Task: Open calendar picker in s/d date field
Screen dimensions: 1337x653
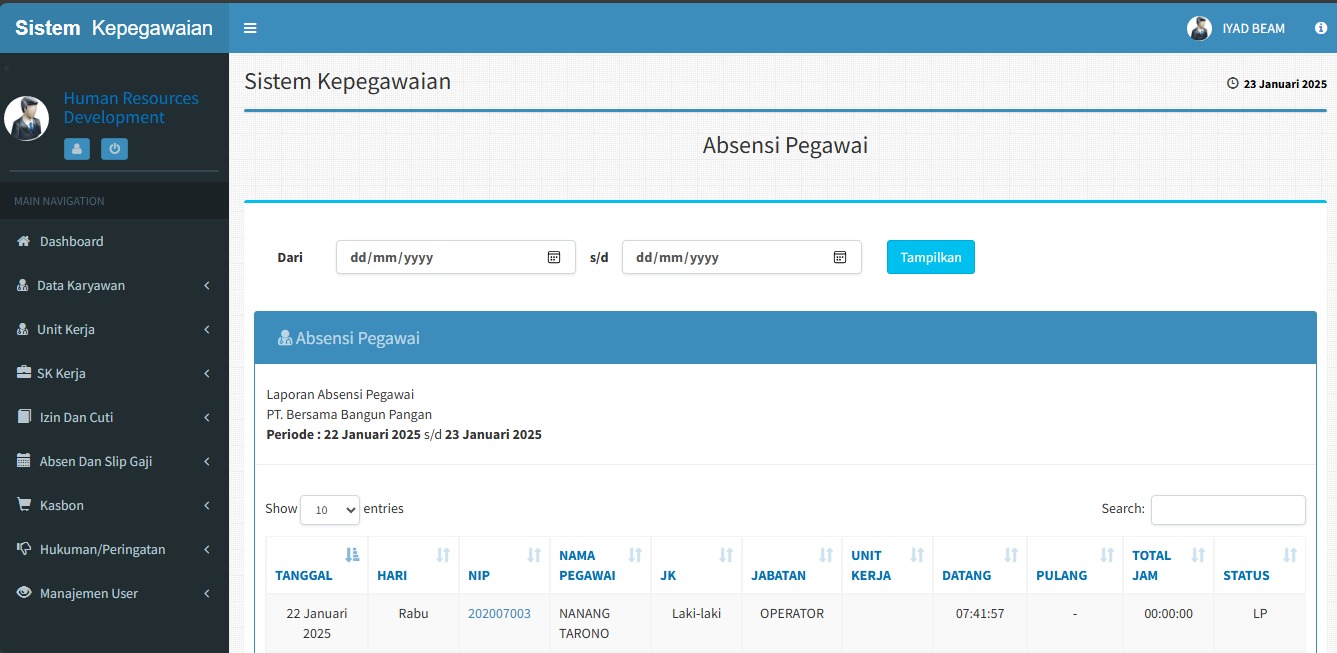Action: pos(840,257)
